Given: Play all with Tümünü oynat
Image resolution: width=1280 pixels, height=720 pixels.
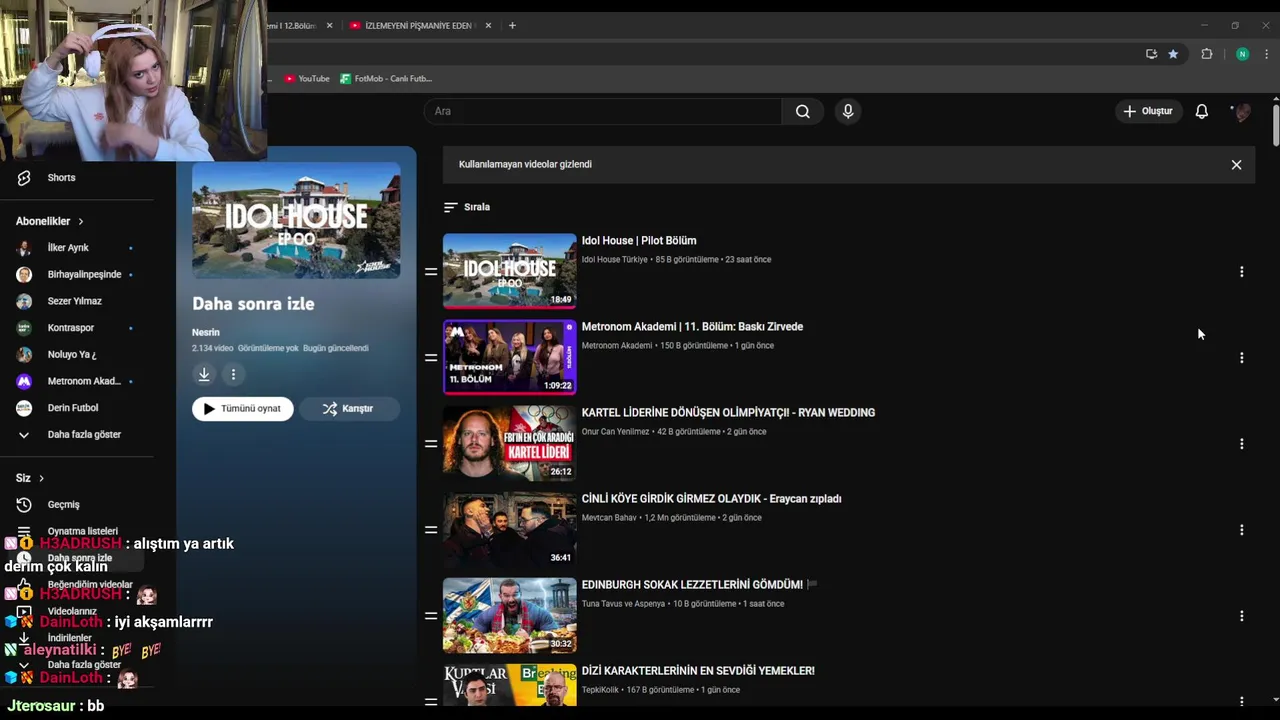Looking at the screenshot, I should [x=243, y=408].
